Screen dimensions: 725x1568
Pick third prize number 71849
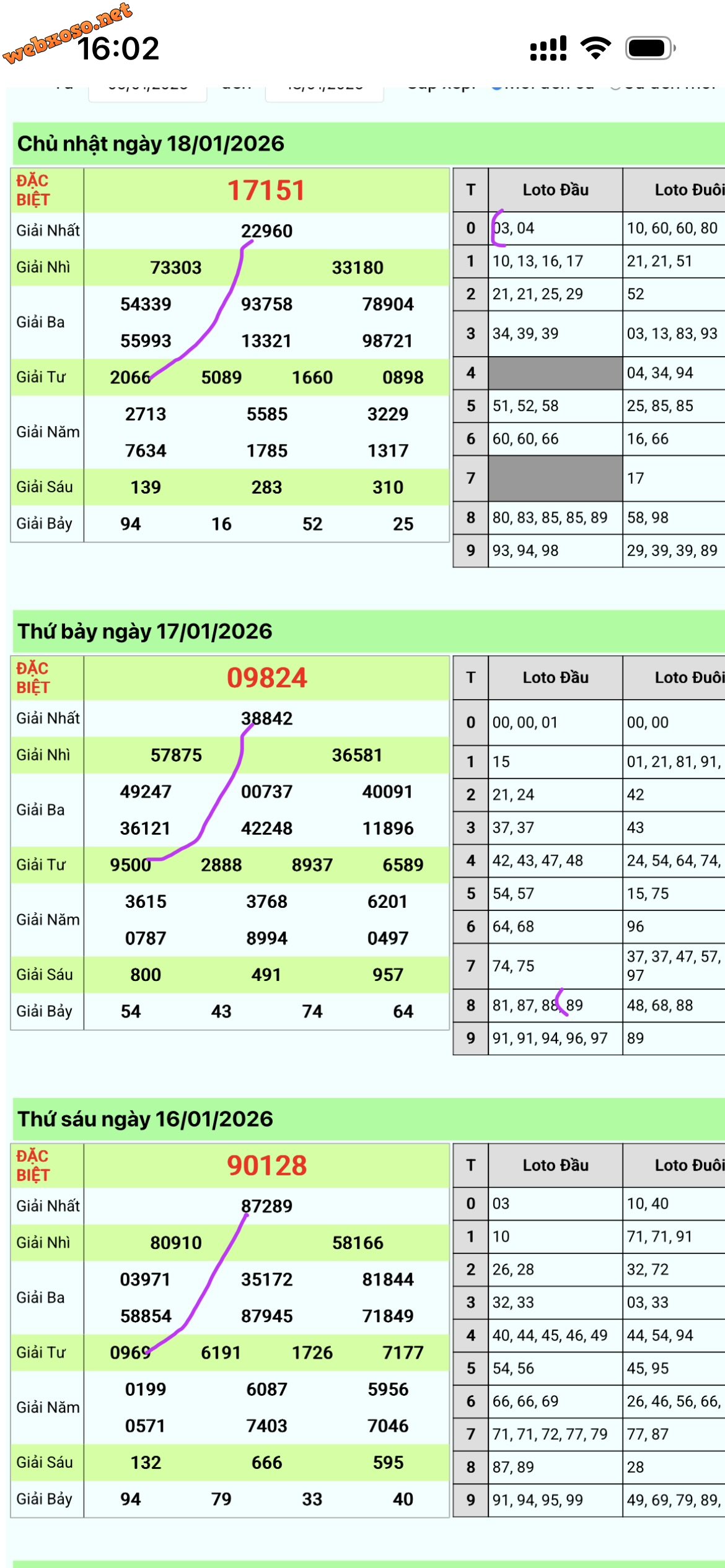[388, 1316]
